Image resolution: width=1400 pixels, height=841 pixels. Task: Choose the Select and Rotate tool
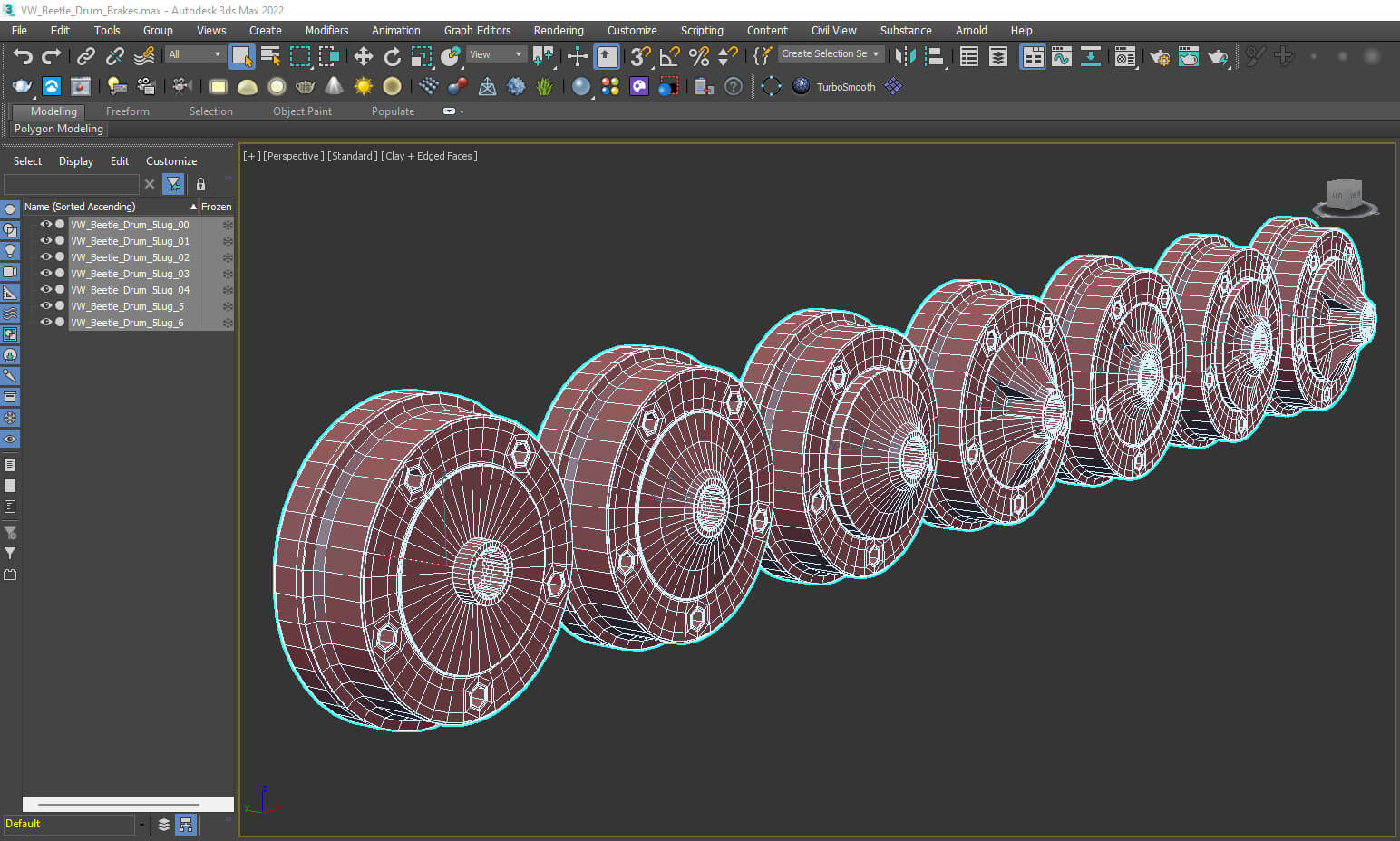click(392, 56)
